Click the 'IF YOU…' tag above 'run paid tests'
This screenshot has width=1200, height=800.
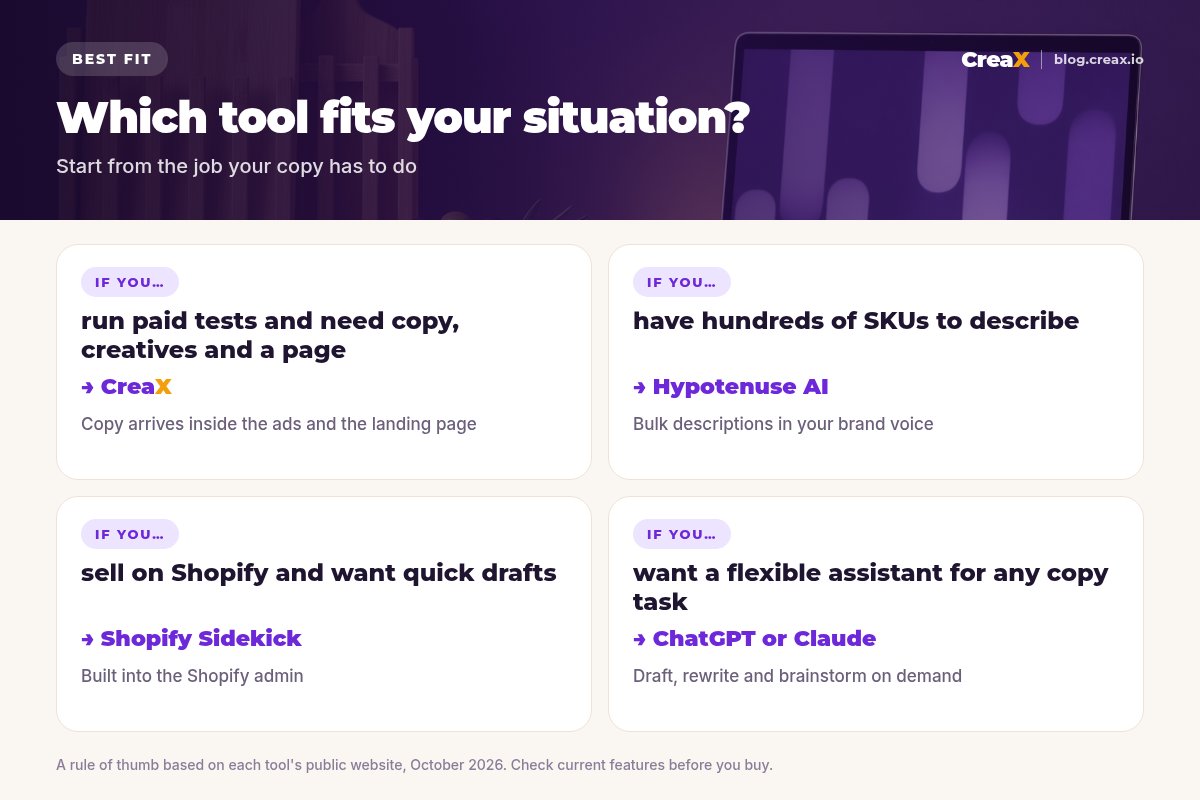point(130,282)
